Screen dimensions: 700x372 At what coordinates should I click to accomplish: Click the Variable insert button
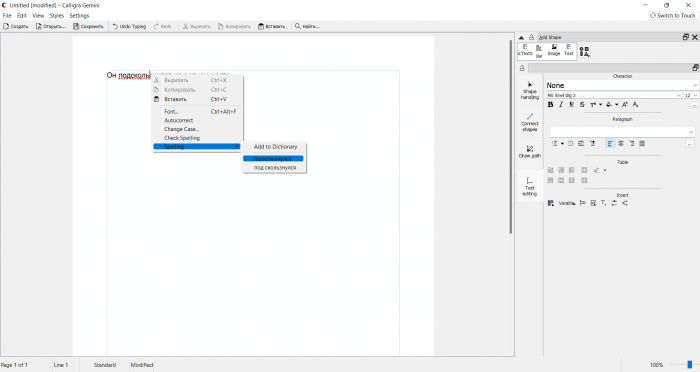click(567, 203)
